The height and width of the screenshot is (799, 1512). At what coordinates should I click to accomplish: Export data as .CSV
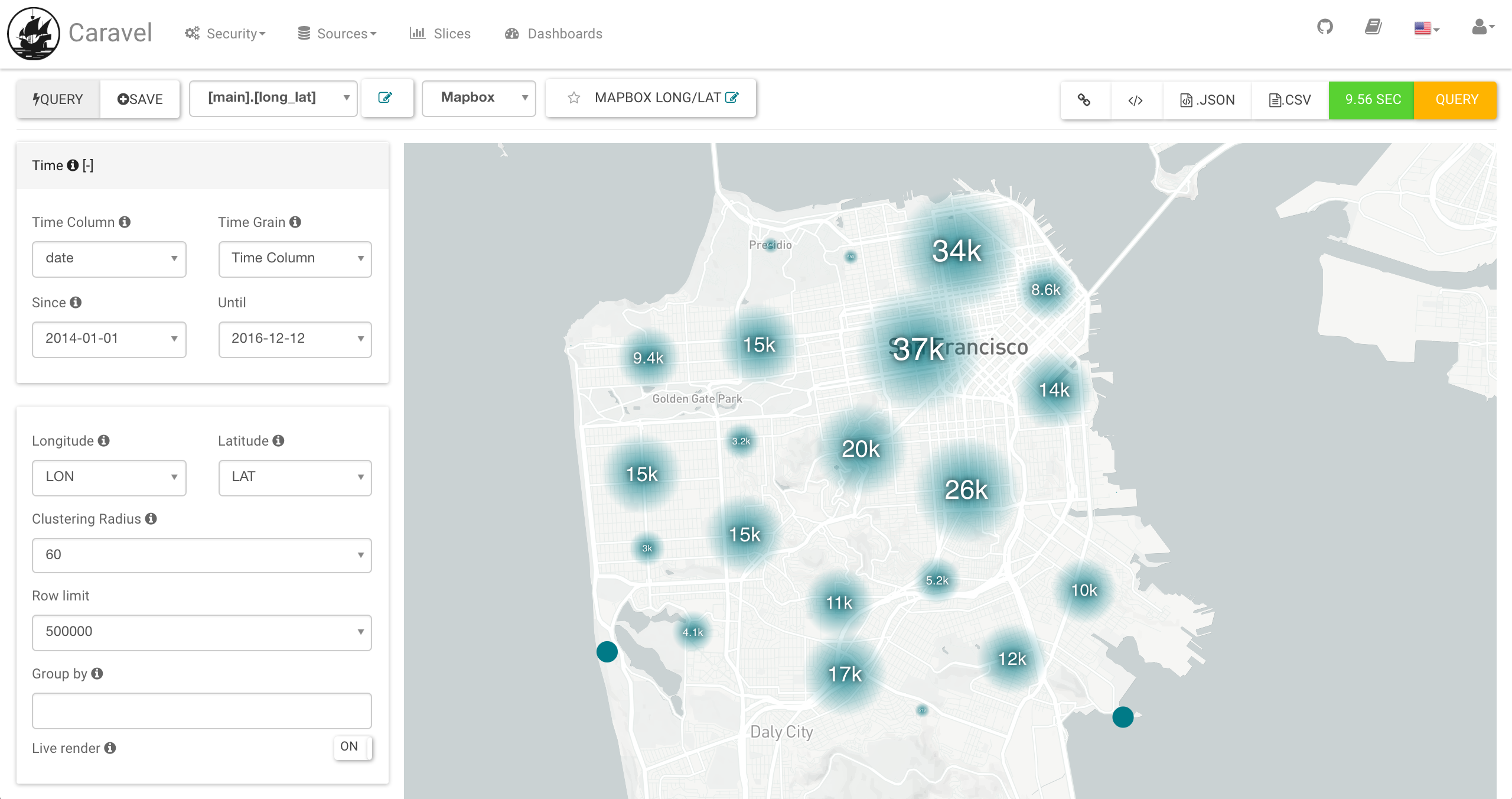pyautogui.click(x=1290, y=100)
